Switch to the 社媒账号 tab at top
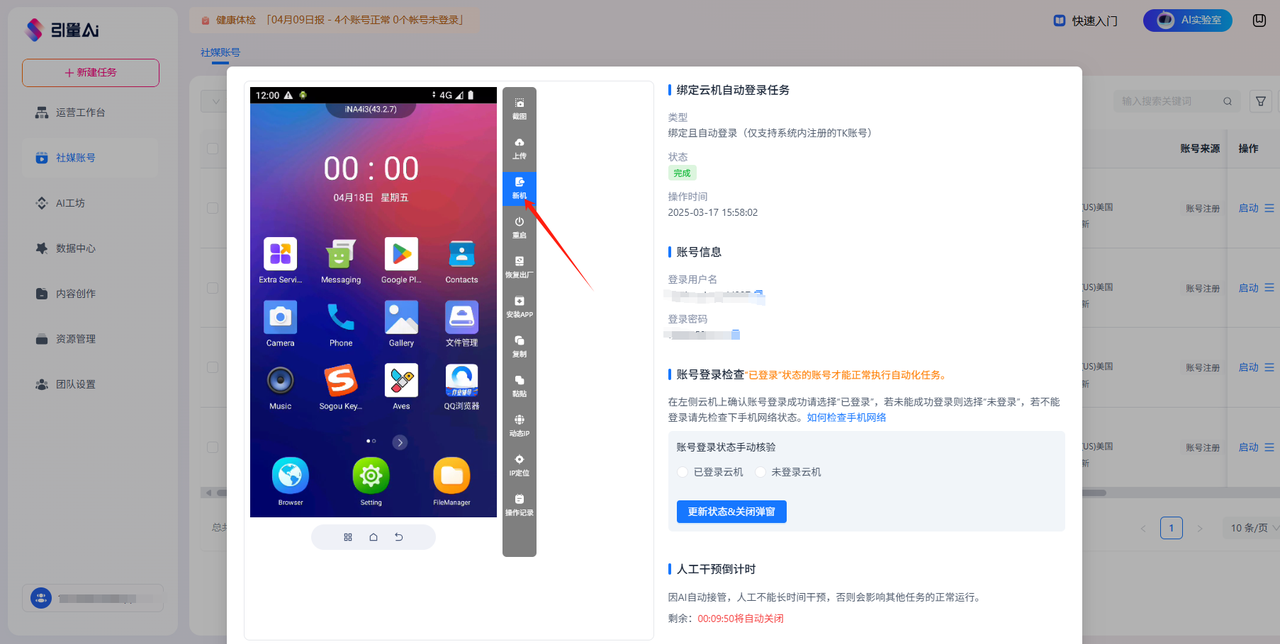 tap(220, 52)
